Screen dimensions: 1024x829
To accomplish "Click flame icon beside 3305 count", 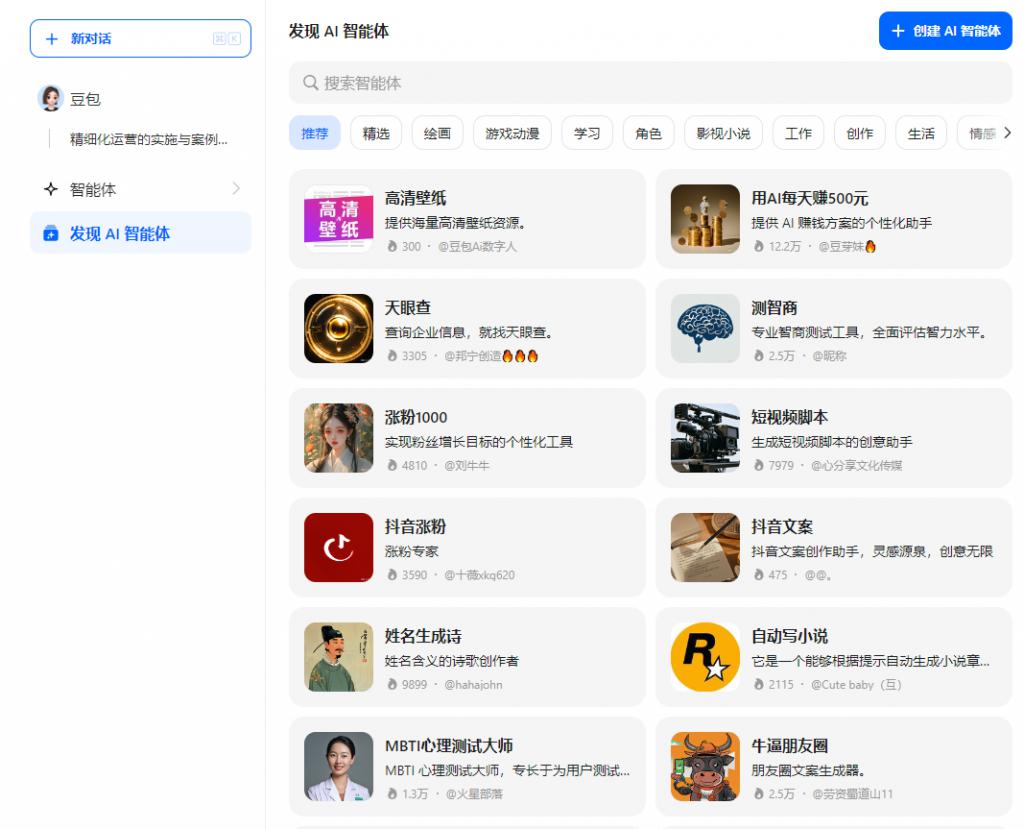I will (x=392, y=356).
